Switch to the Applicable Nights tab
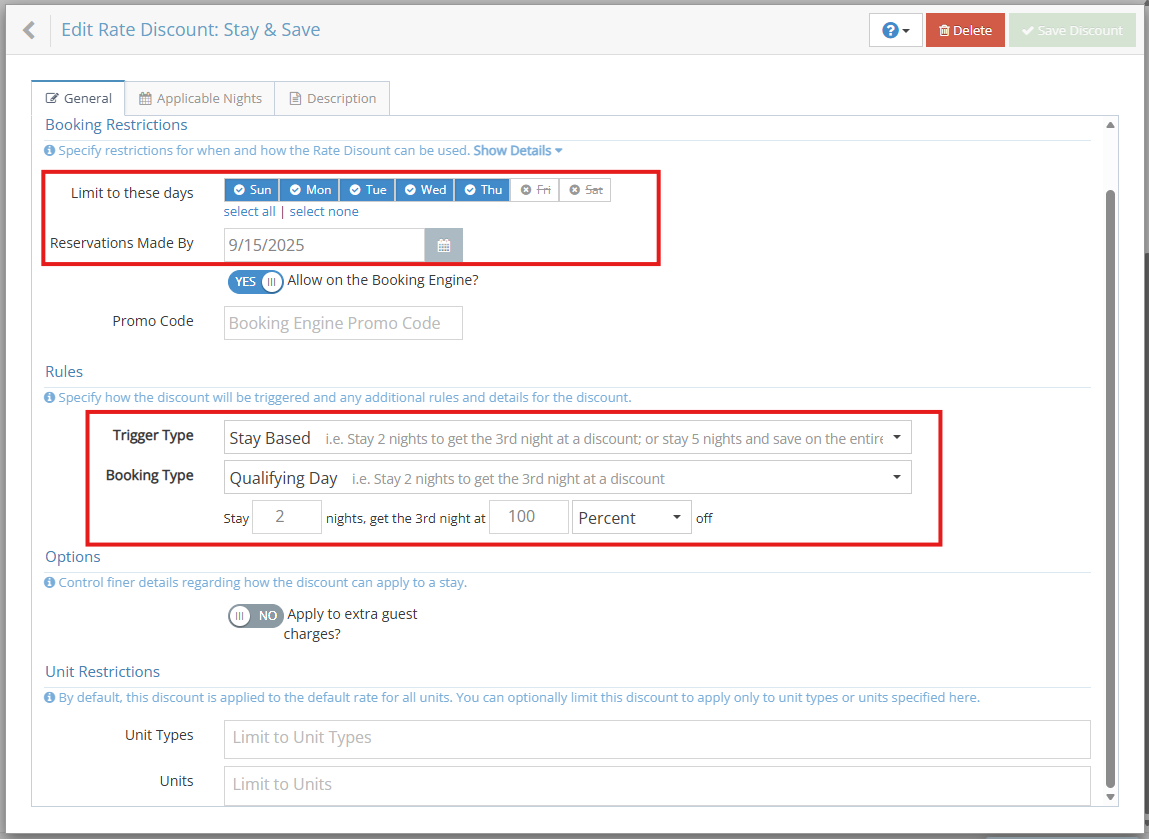Screen dimensions: 1149x839 point(200,98)
